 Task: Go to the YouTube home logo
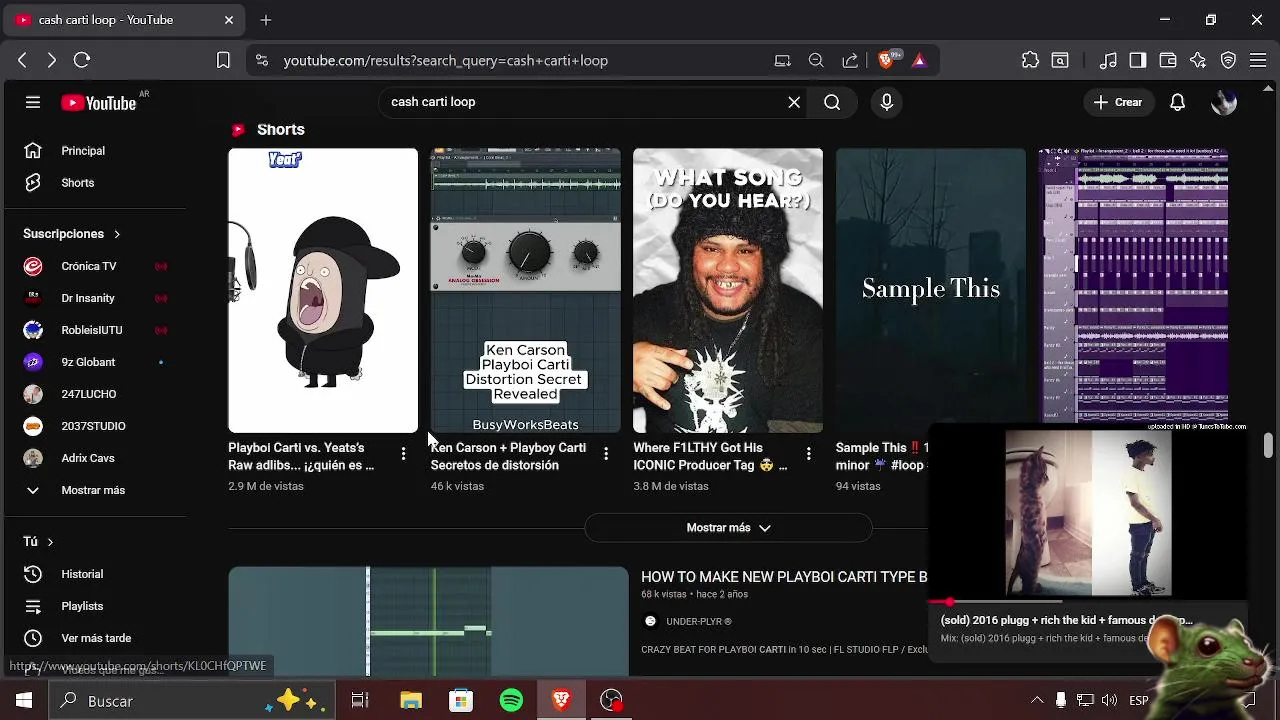point(98,103)
